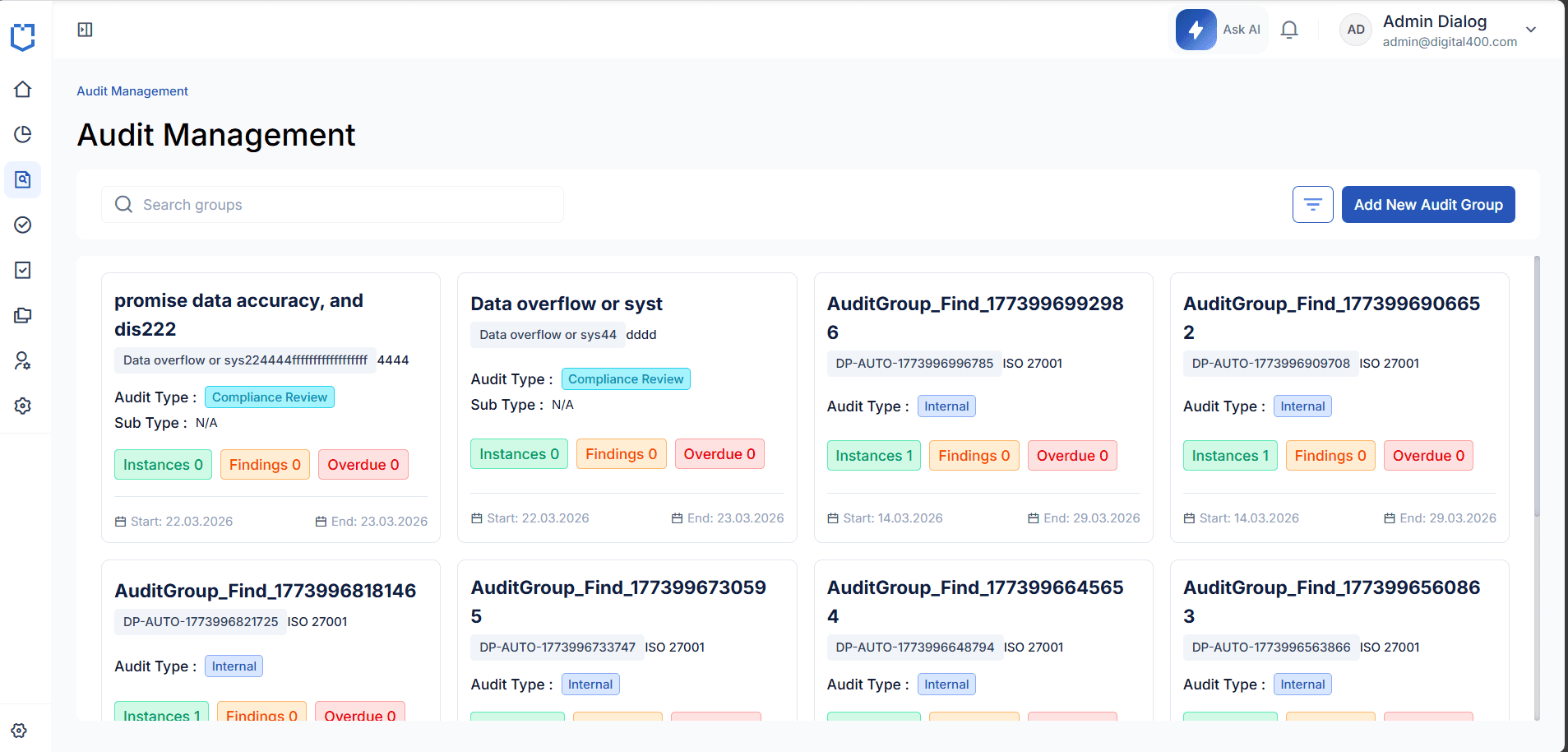Click the Audit Management breadcrumb link

[x=132, y=91]
